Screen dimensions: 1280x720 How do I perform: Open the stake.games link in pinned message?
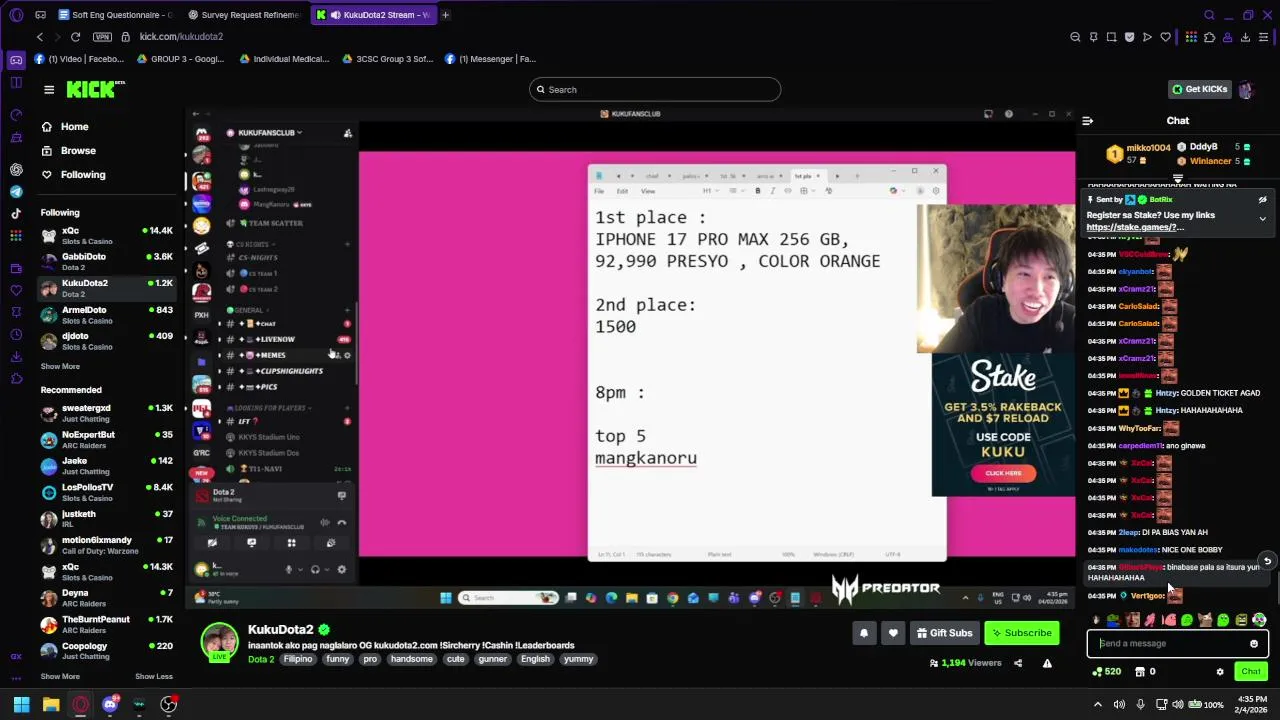pyautogui.click(x=1135, y=227)
